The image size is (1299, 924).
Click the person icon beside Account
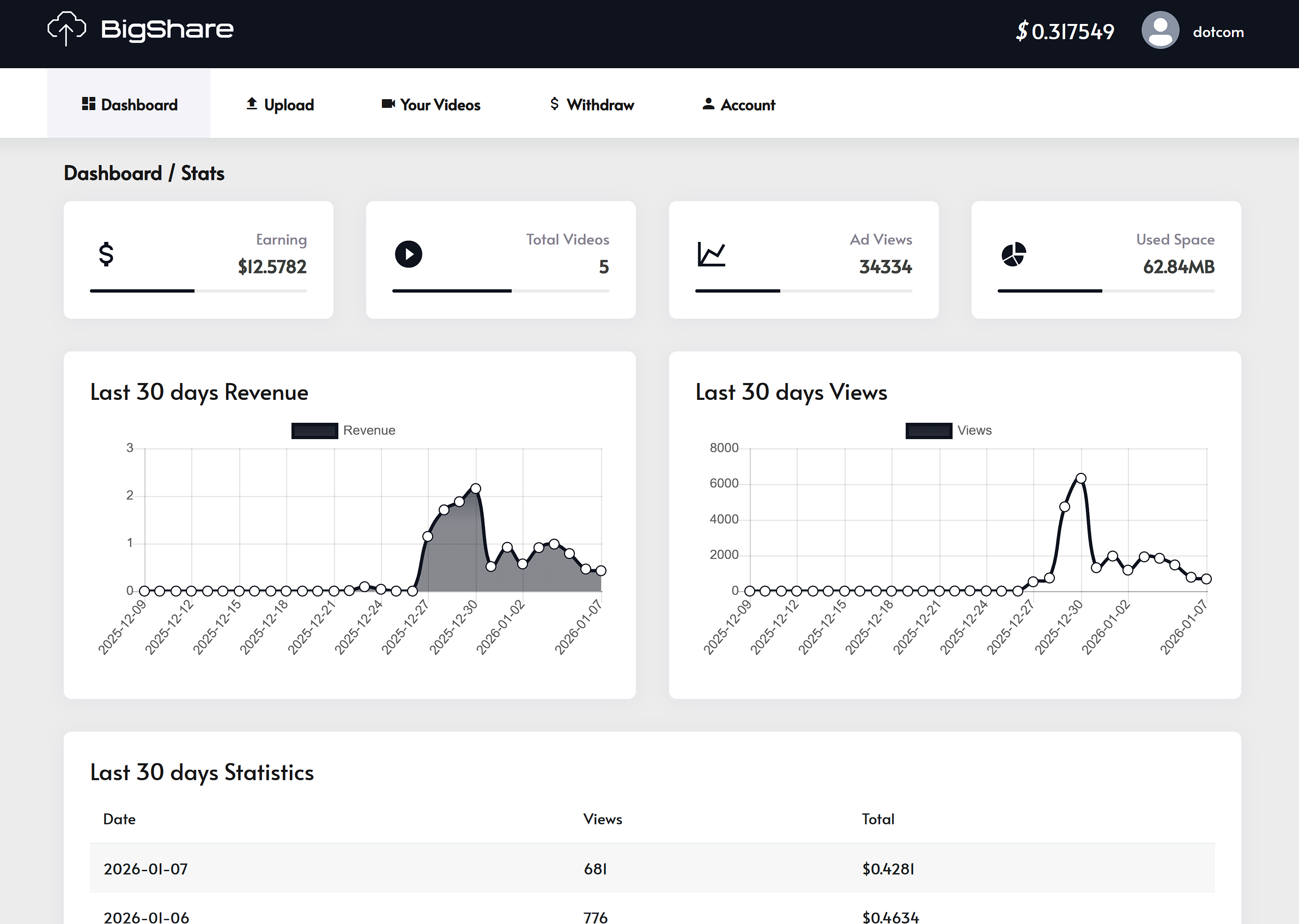[x=708, y=104]
